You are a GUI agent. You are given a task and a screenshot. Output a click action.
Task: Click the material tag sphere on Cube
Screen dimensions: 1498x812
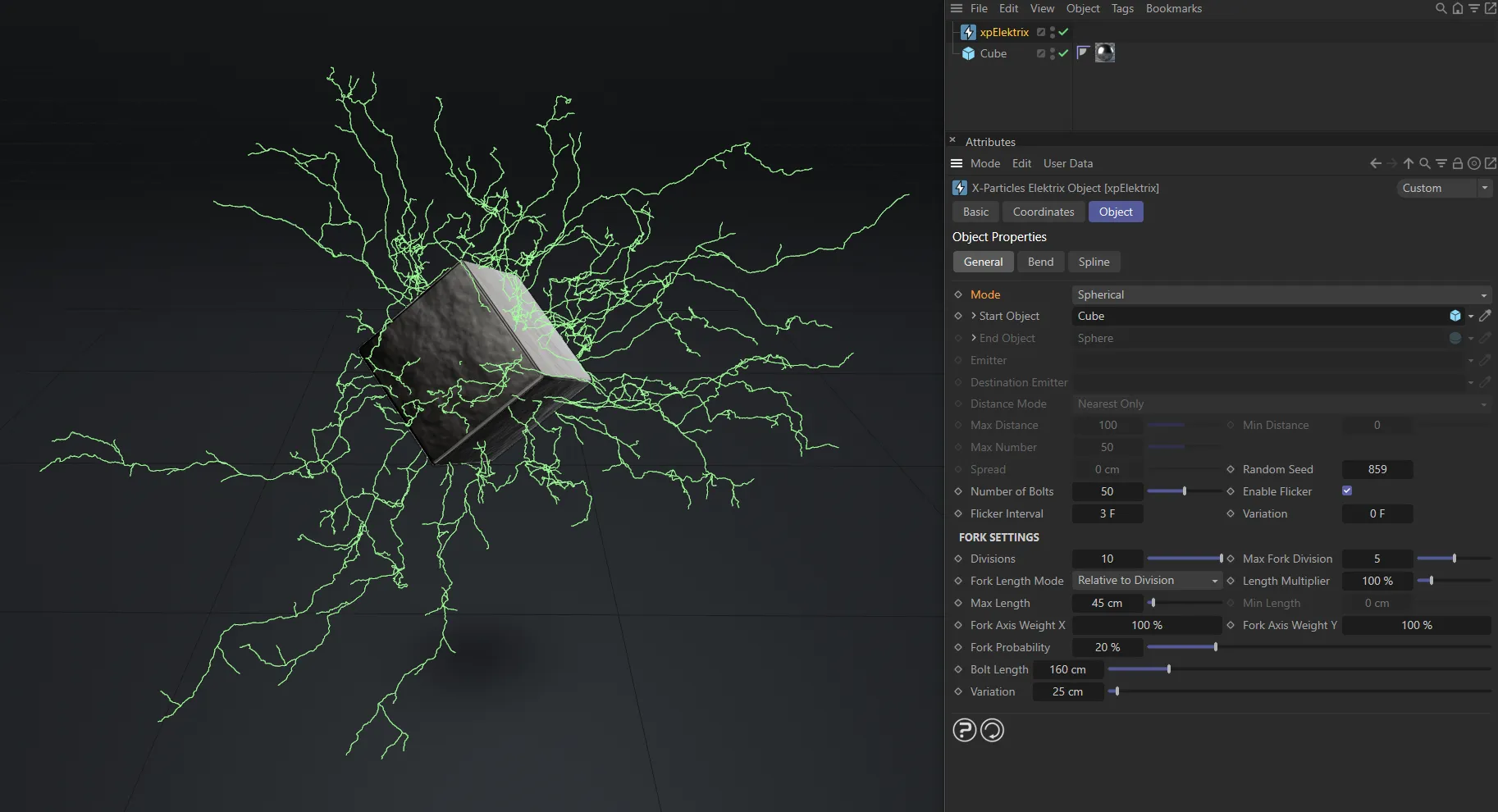tap(1105, 53)
